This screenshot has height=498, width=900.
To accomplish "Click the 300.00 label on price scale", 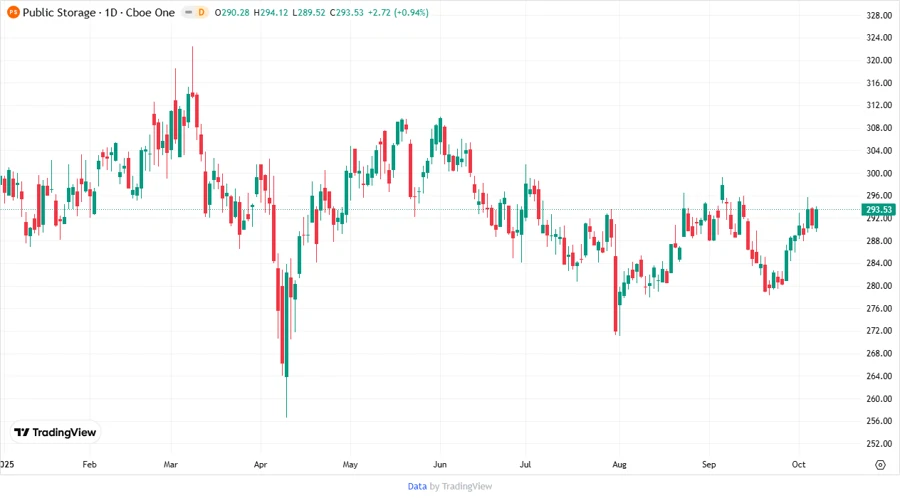I will (x=878, y=173).
